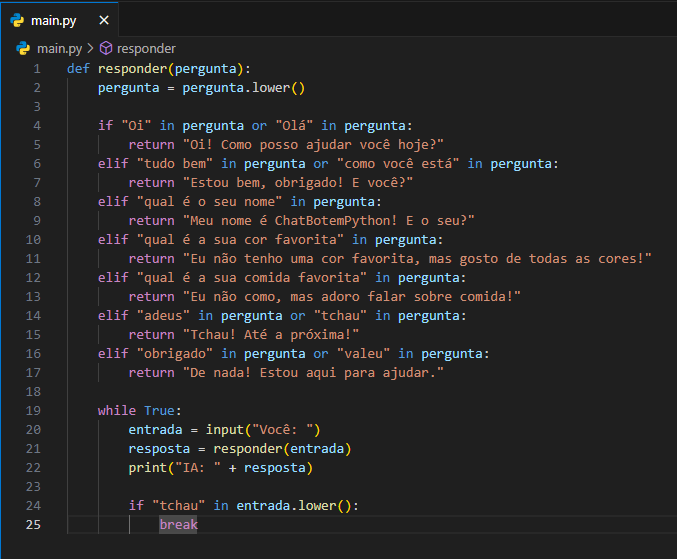Click line number 1 in the gutter
677x559 pixels.
37,69
